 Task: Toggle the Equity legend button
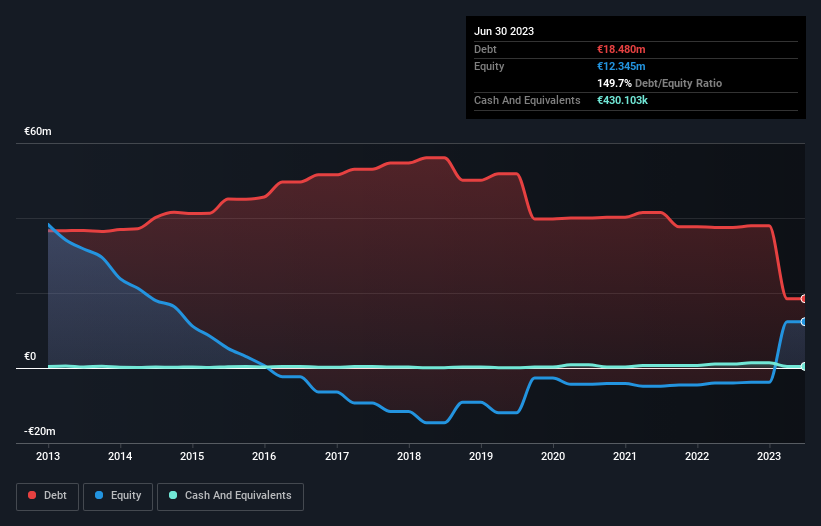[118, 496]
